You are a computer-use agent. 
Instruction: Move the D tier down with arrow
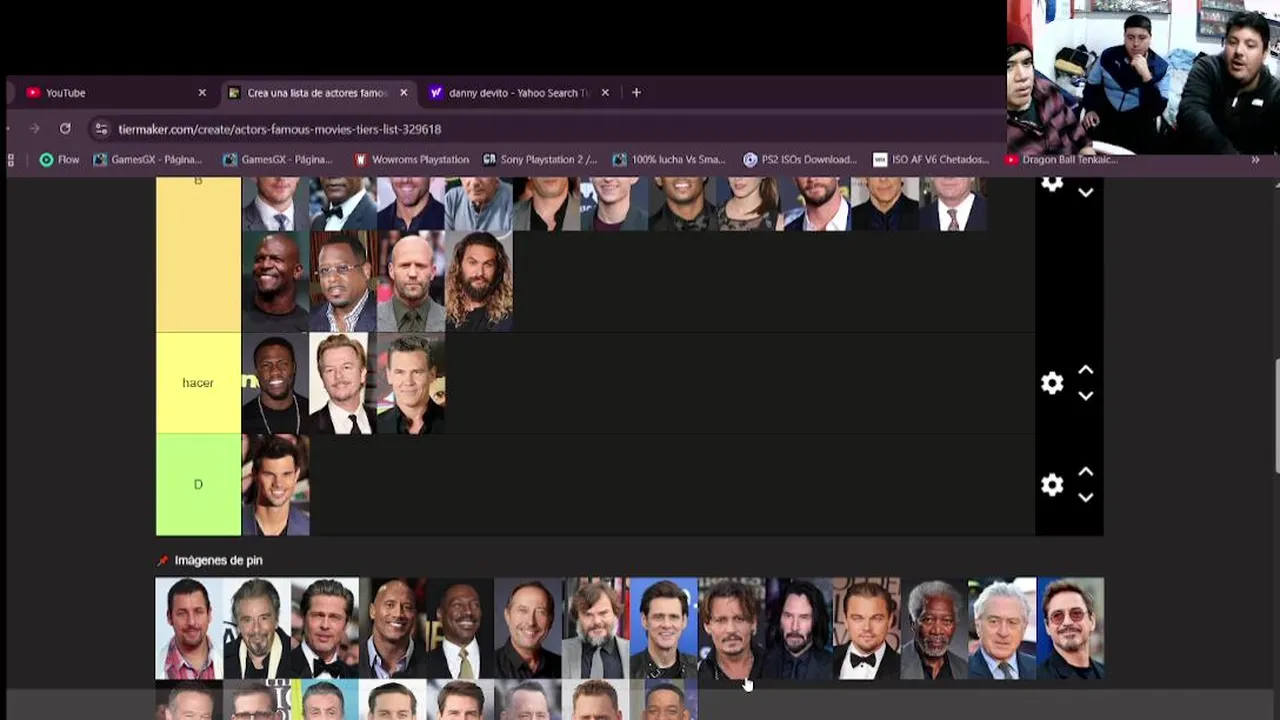tap(1086, 498)
